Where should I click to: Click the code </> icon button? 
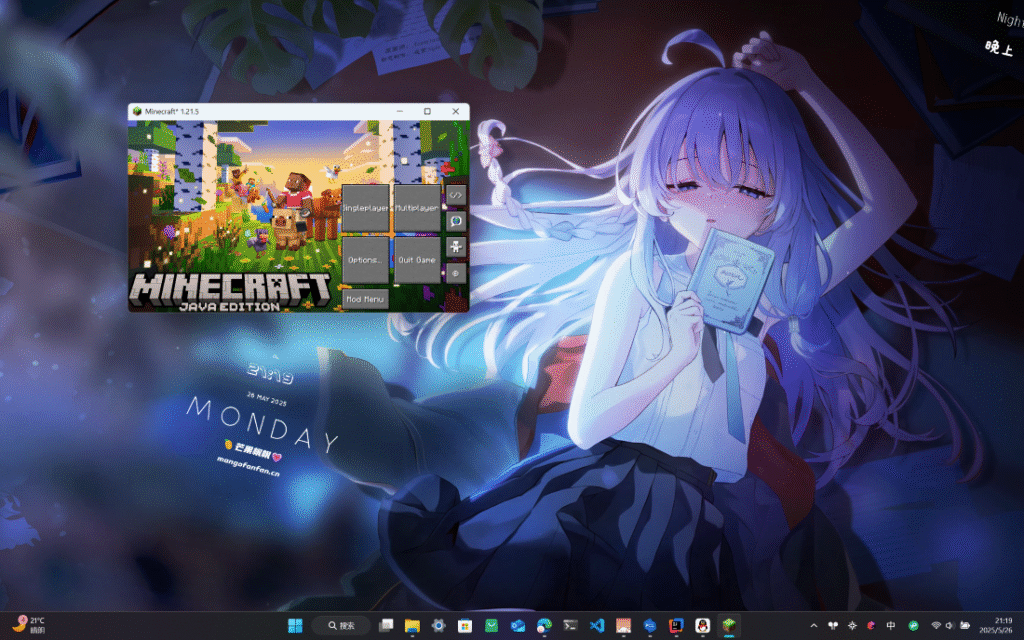click(x=456, y=194)
